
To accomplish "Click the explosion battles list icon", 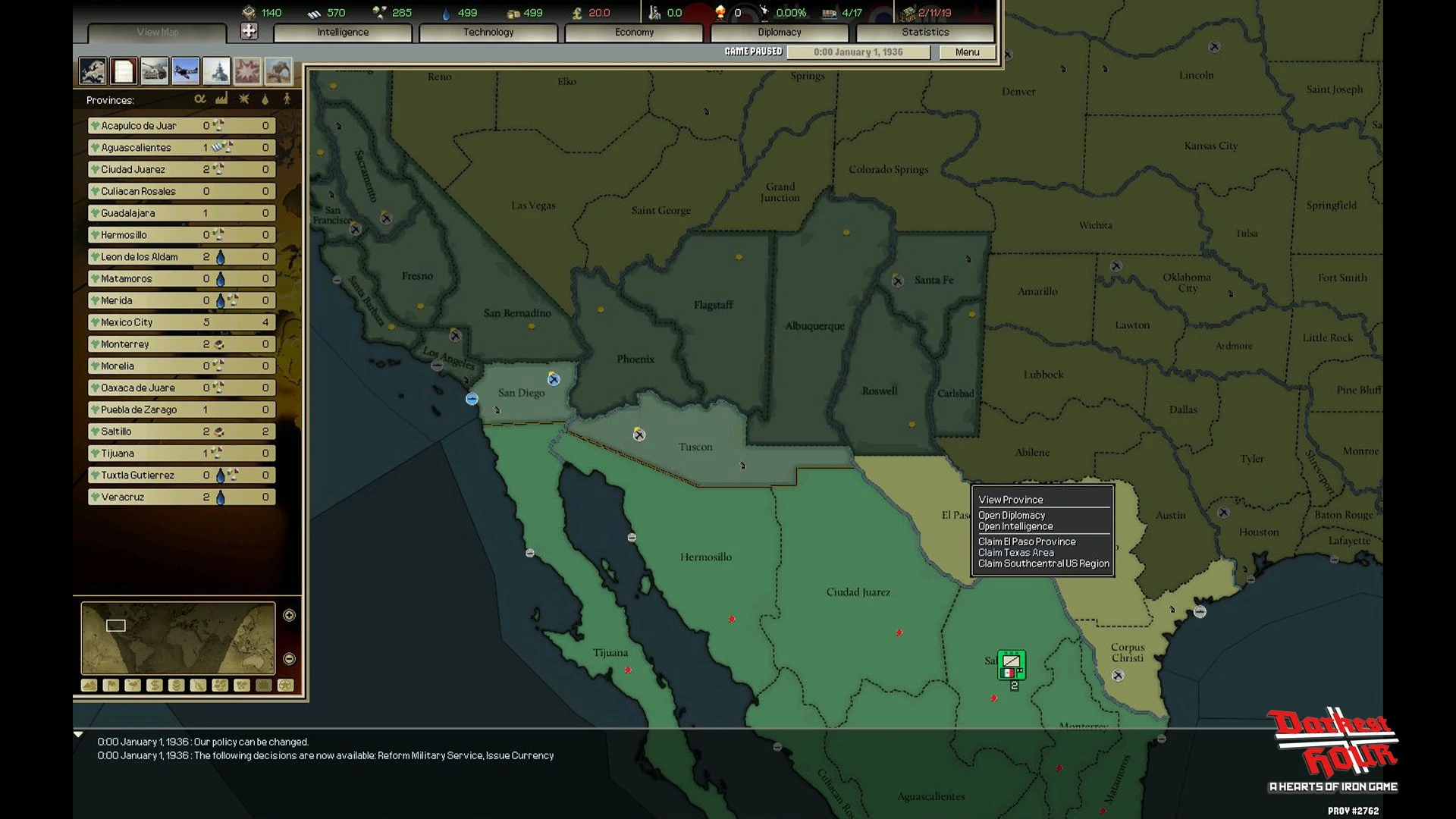I will 247,71.
